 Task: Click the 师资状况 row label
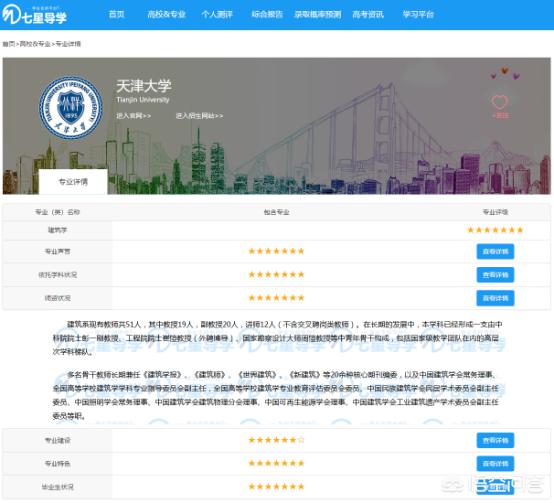57,298
